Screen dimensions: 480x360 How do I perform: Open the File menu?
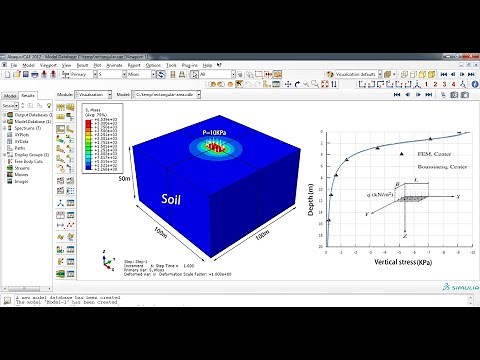tap(14, 65)
